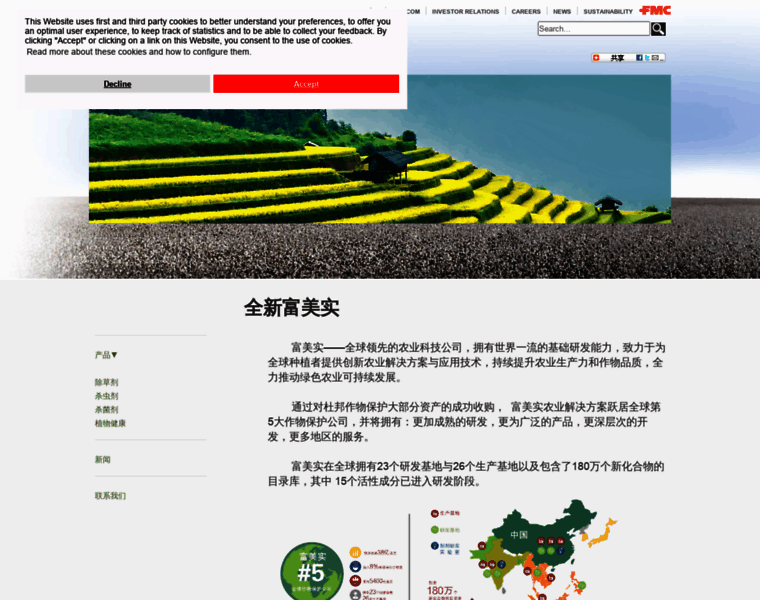Screen dimensions: 760x600
Task: Open 联系我们 sidebar link
Action: [110, 496]
